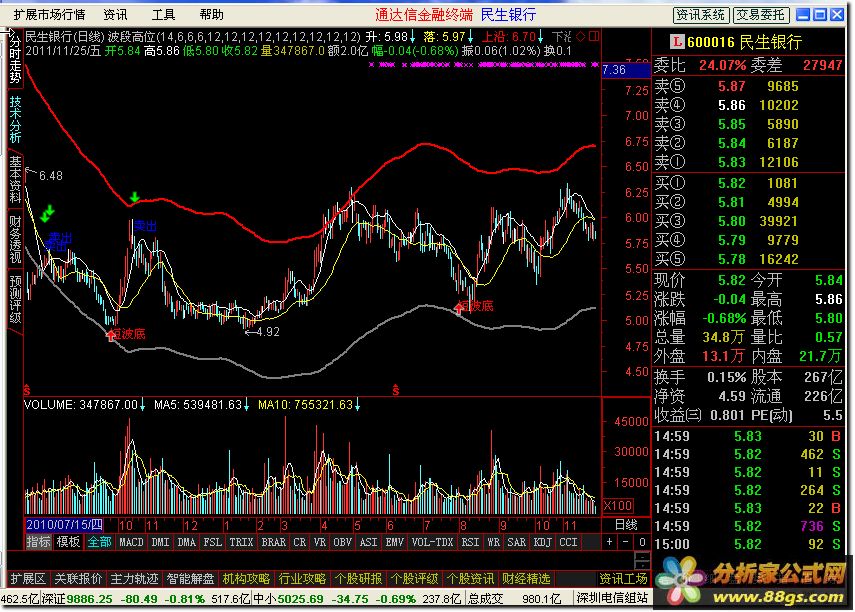Viewport: 855px width, 612px height.
Task: Click the square window icon at chart top-right
Action: (x=594, y=36)
